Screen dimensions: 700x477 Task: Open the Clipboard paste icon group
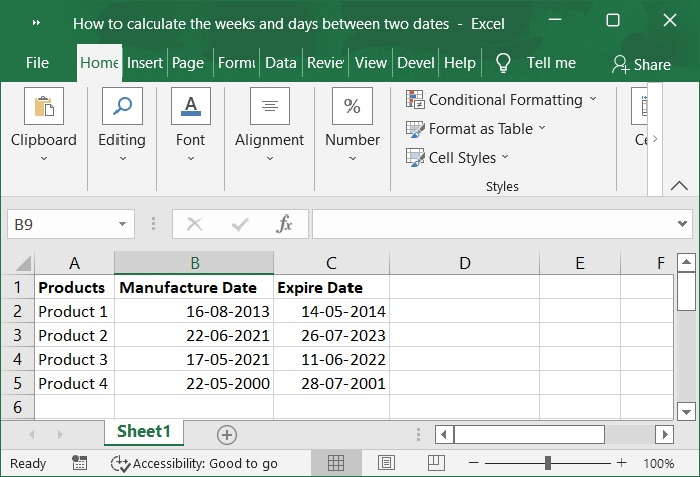click(x=44, y=107)
